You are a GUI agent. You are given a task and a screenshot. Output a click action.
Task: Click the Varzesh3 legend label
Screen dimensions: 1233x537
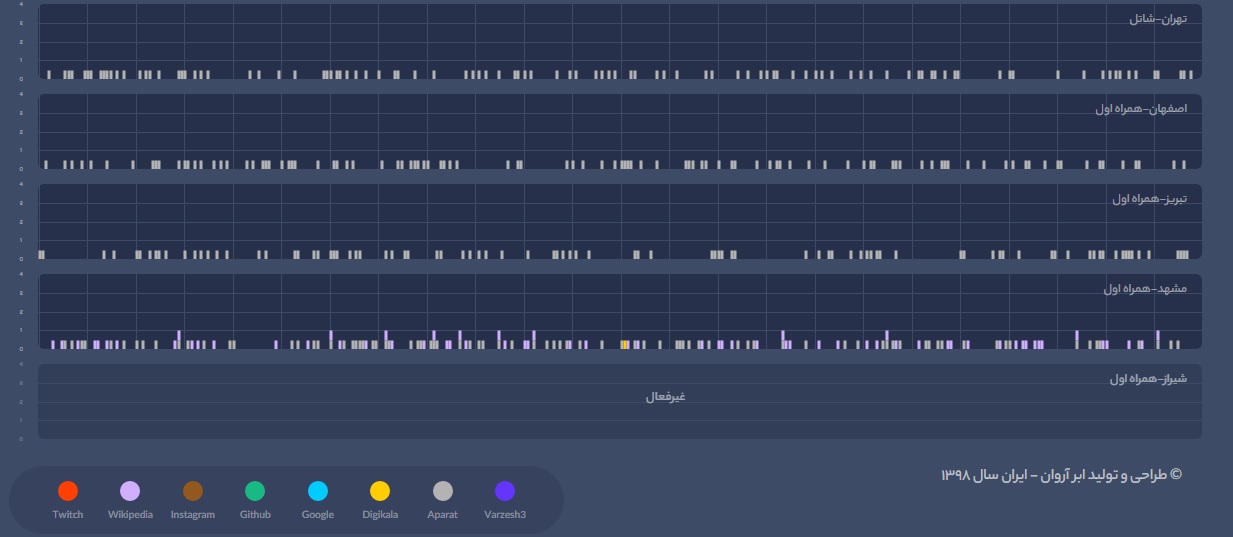[x=505, y=515]
